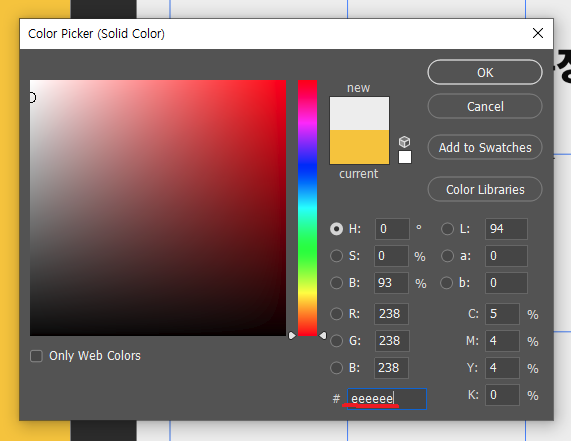Click Add to Swatches button

(x=485, y=147)
